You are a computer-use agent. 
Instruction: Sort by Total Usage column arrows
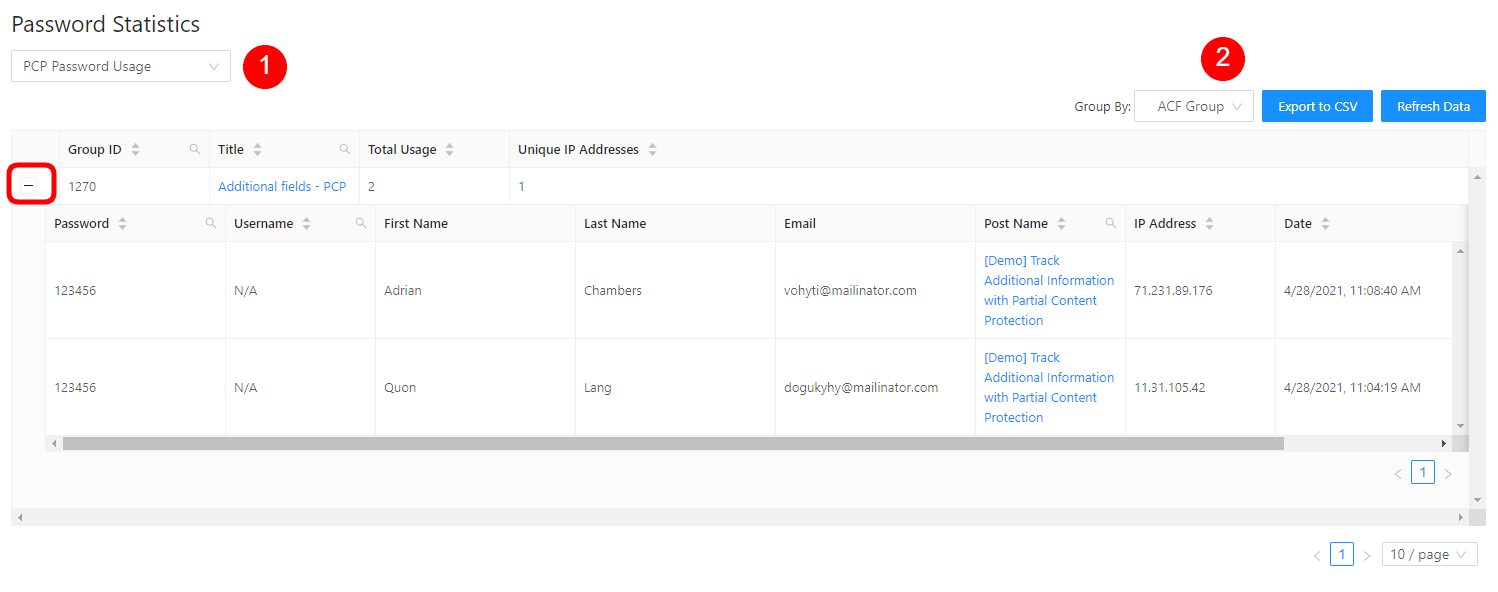(x=450, y=150)
